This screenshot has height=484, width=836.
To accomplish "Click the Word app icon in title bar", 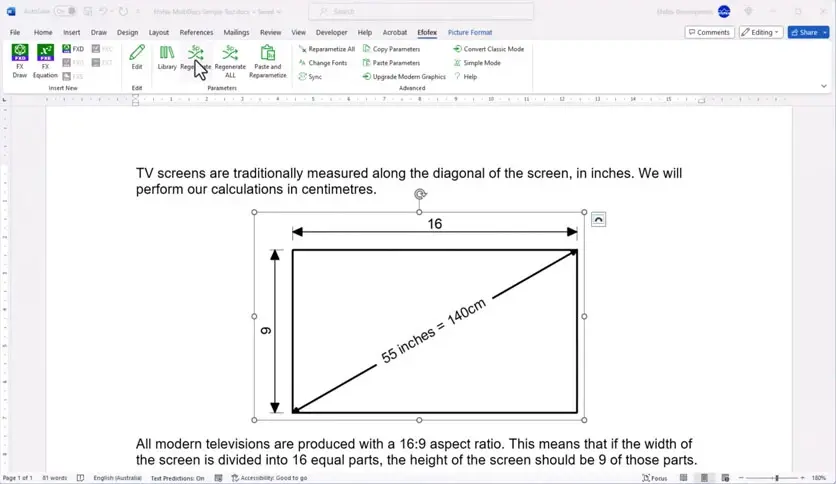I will (11, 11).
